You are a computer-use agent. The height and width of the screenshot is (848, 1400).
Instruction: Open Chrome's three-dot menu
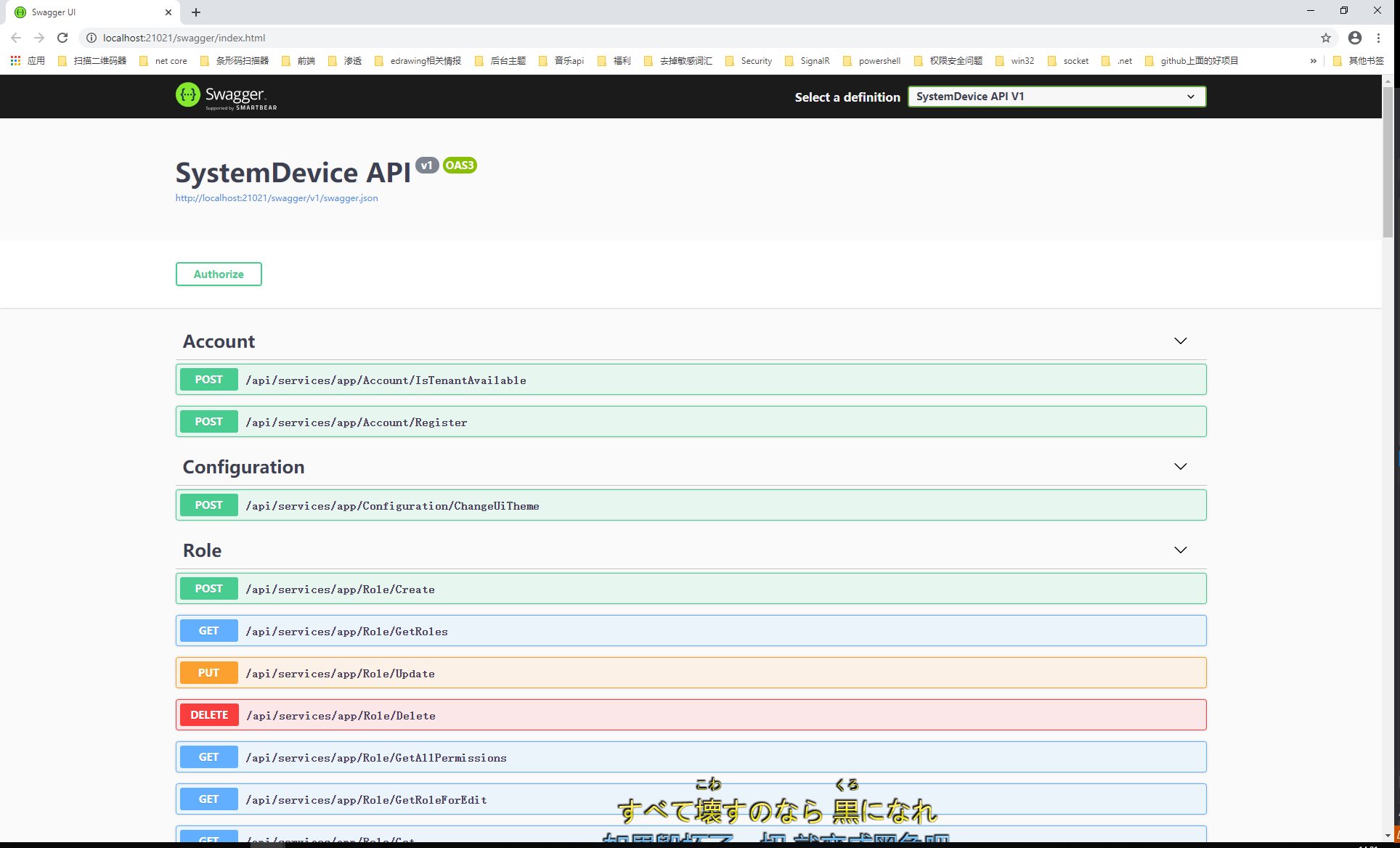(1378, 38)
